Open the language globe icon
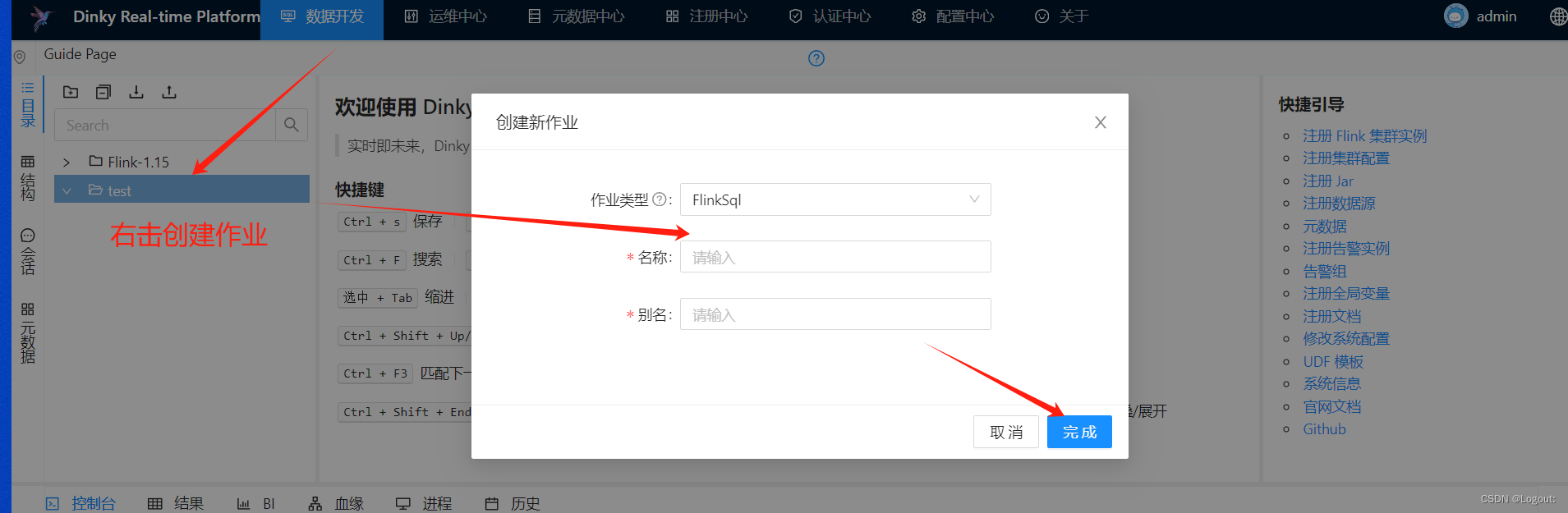 pyautogui.click(x=1558, y=16)
